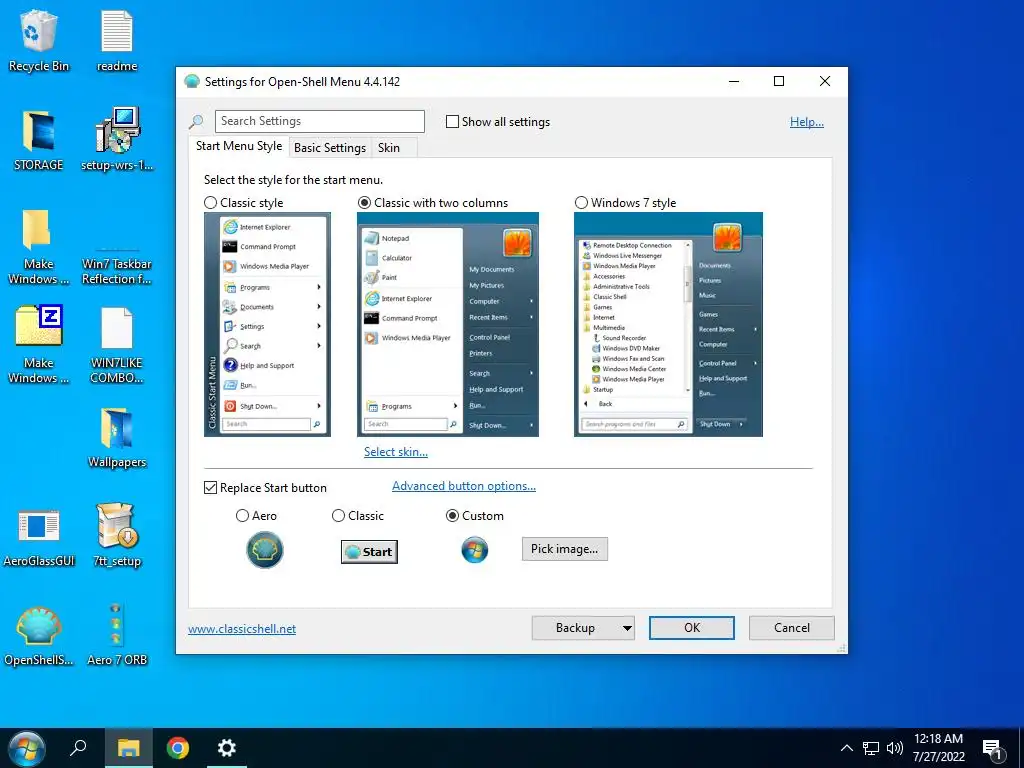Show hidden tray icons chevron
Viewport: 1024px width, 768px height.
click(x=846, y=748)
